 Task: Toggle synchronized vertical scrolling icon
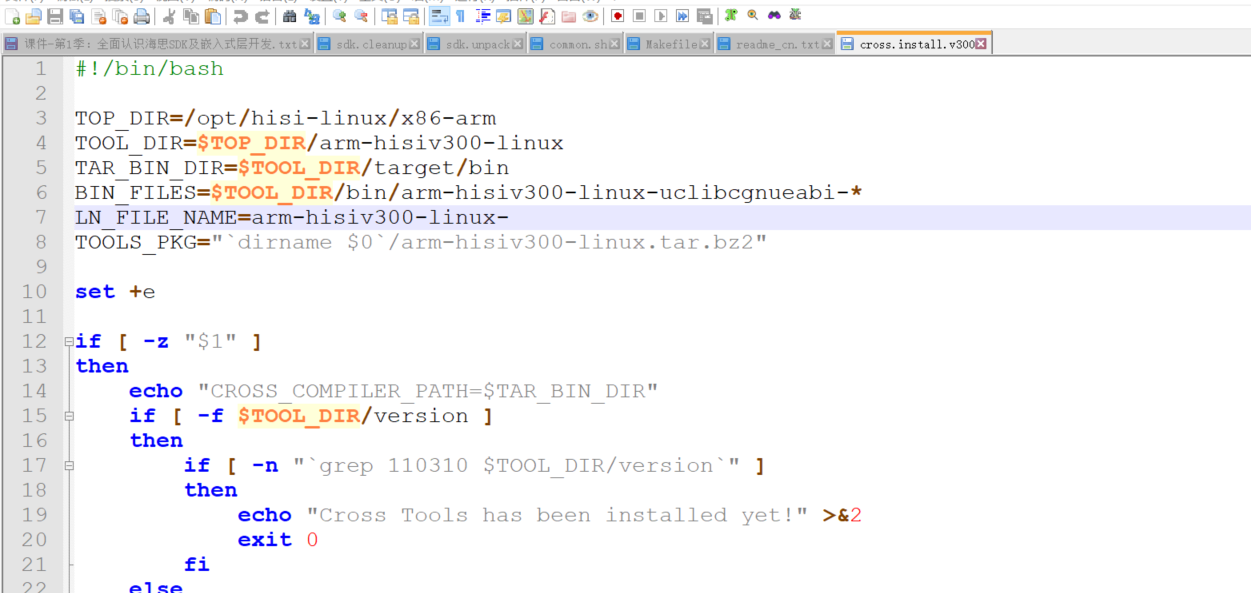click(x=389, y=16)
